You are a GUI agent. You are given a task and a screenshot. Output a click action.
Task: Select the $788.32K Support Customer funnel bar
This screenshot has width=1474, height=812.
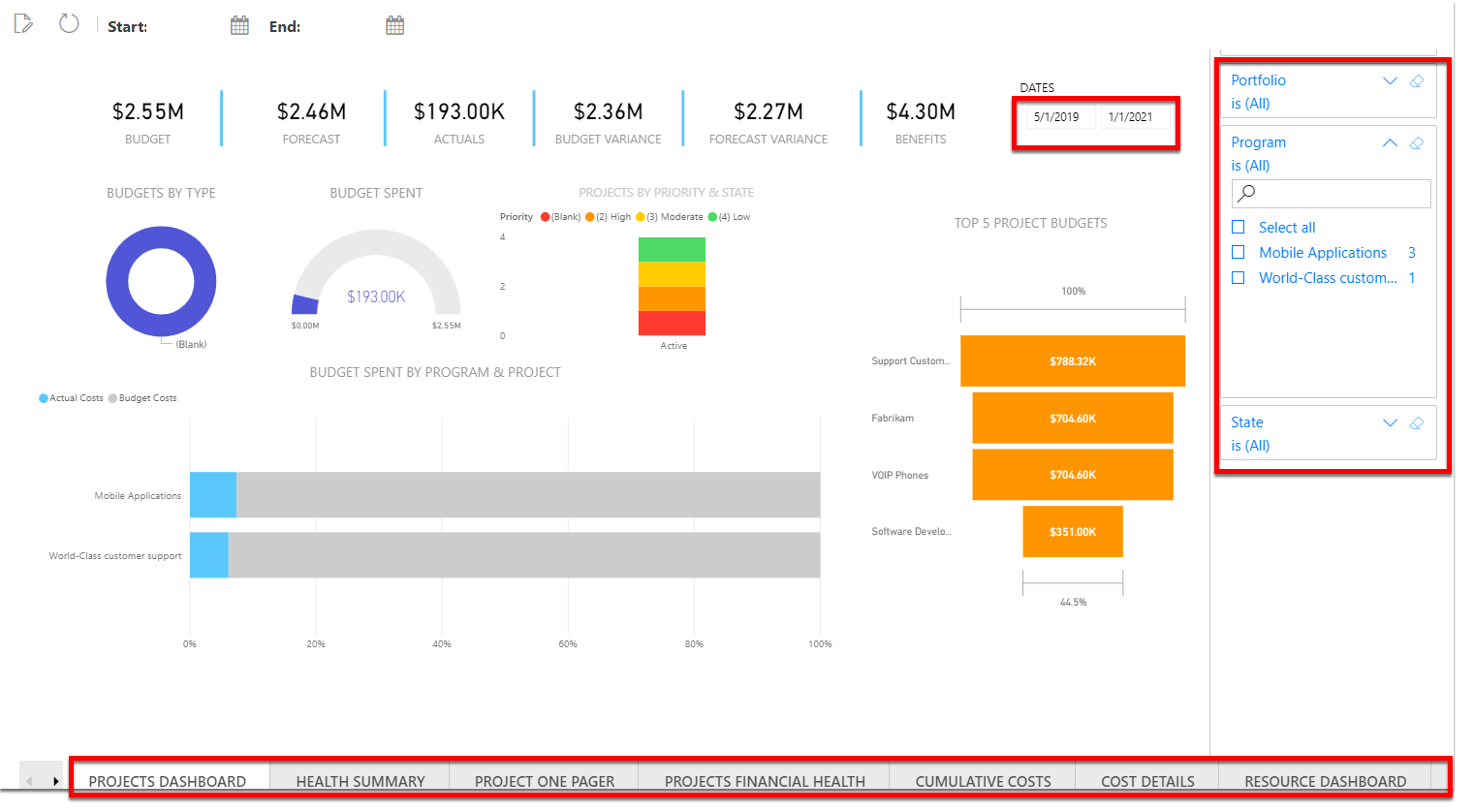tap(1073, 360)
